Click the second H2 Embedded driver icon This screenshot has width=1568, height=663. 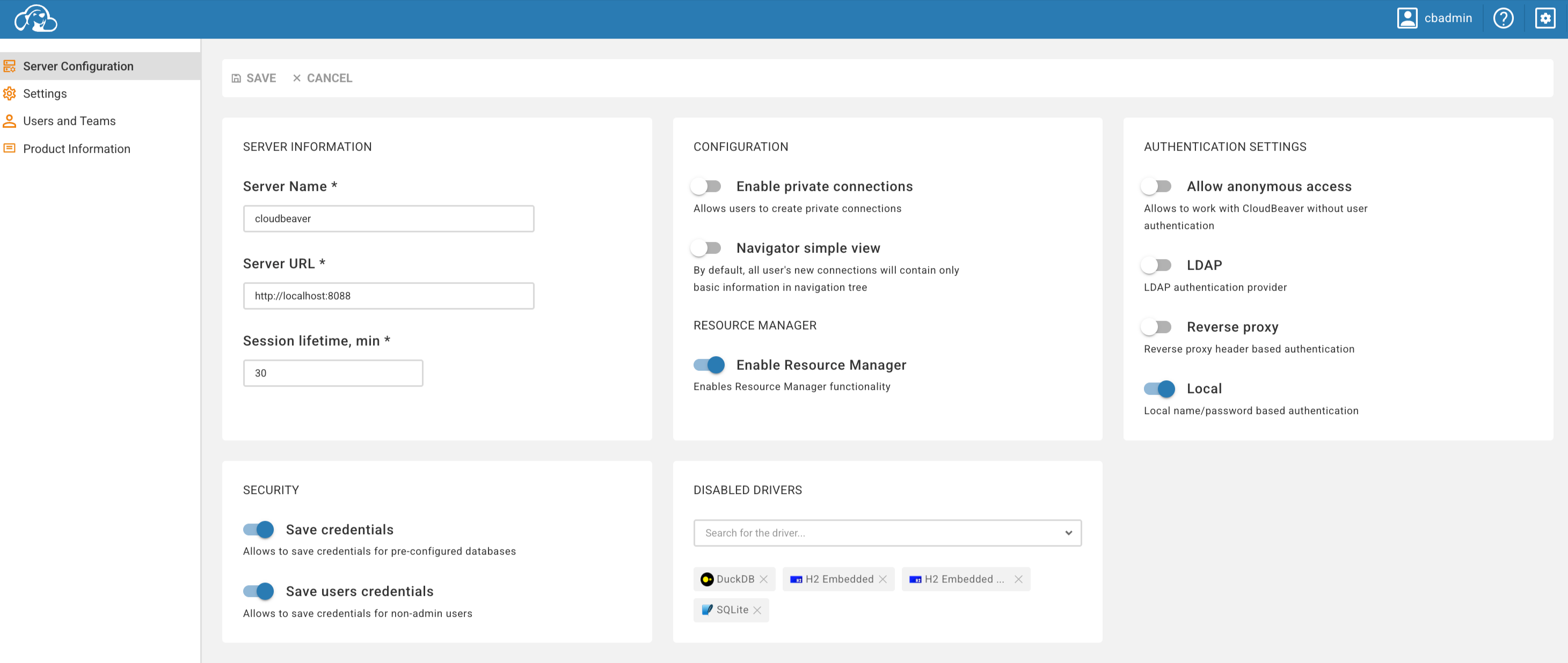coord(915,579)
